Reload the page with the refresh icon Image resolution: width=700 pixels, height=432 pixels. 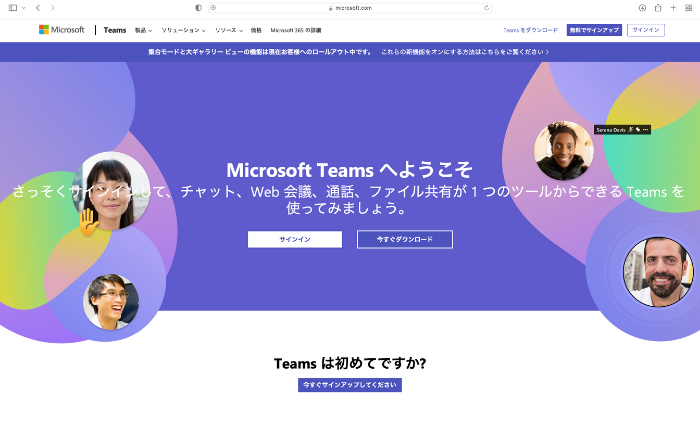(x=486, y=8)
